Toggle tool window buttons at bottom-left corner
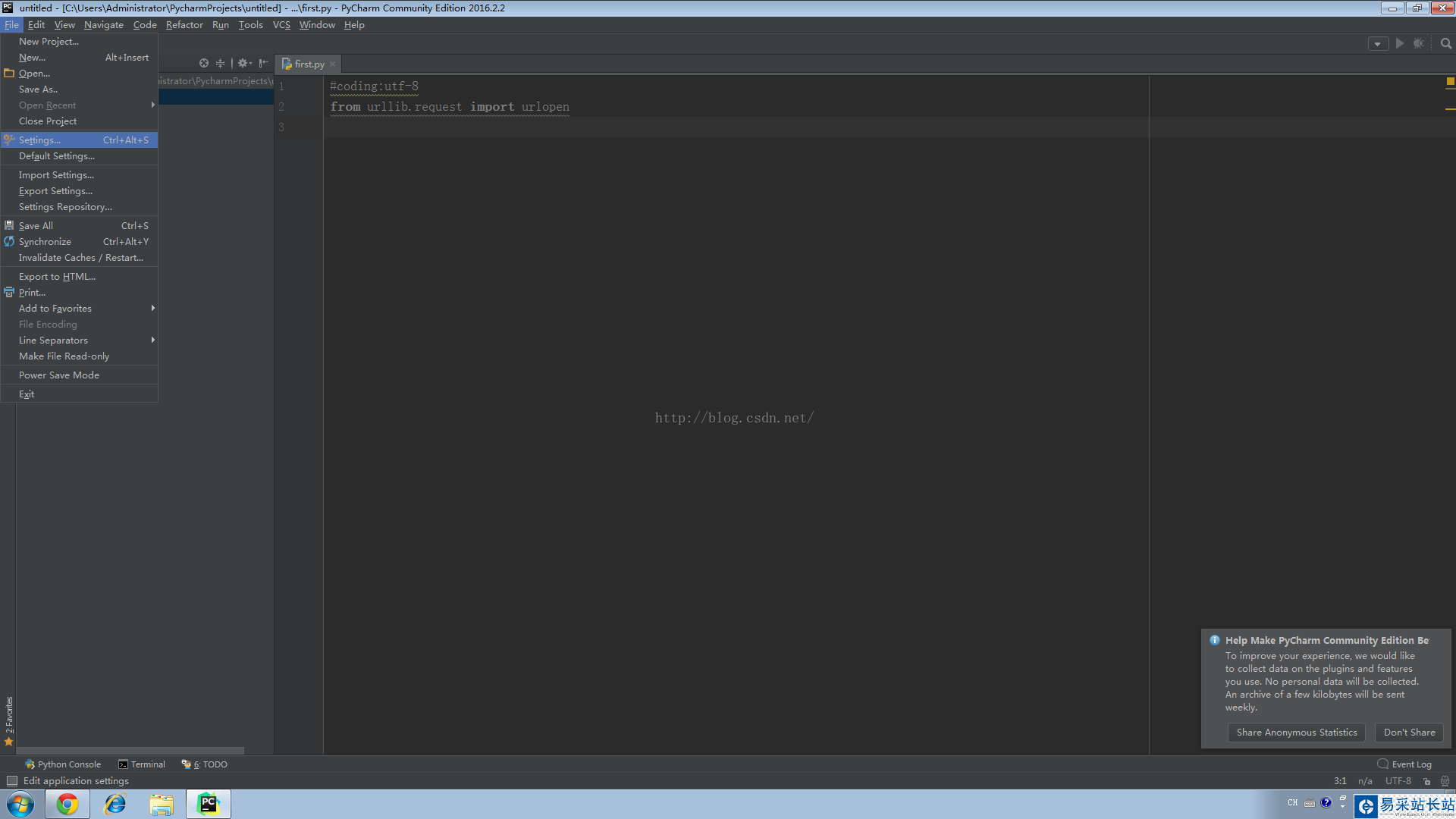The width and height of the screenshot is (1456, 819). click(11, 781)
